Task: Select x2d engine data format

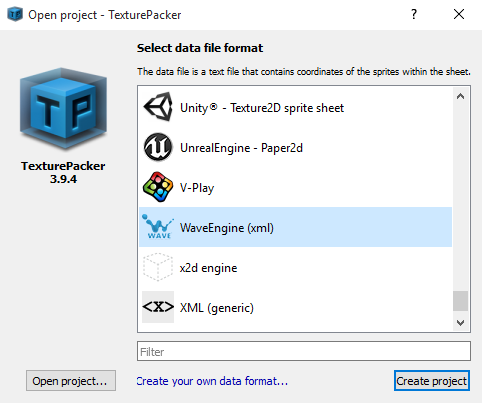Action: tap(295, 267)
